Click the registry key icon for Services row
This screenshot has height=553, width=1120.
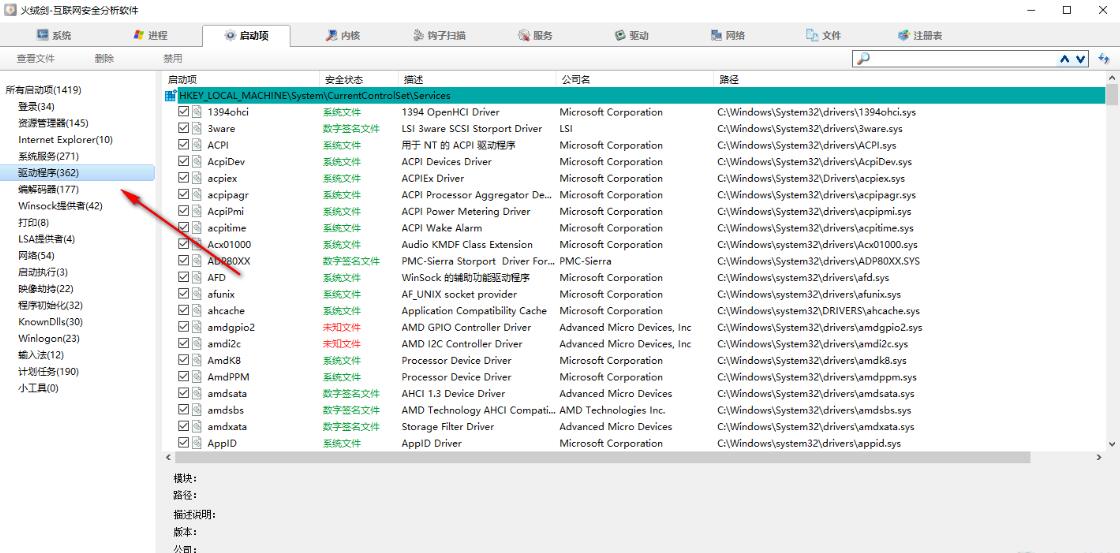click(x=170, y=95)
